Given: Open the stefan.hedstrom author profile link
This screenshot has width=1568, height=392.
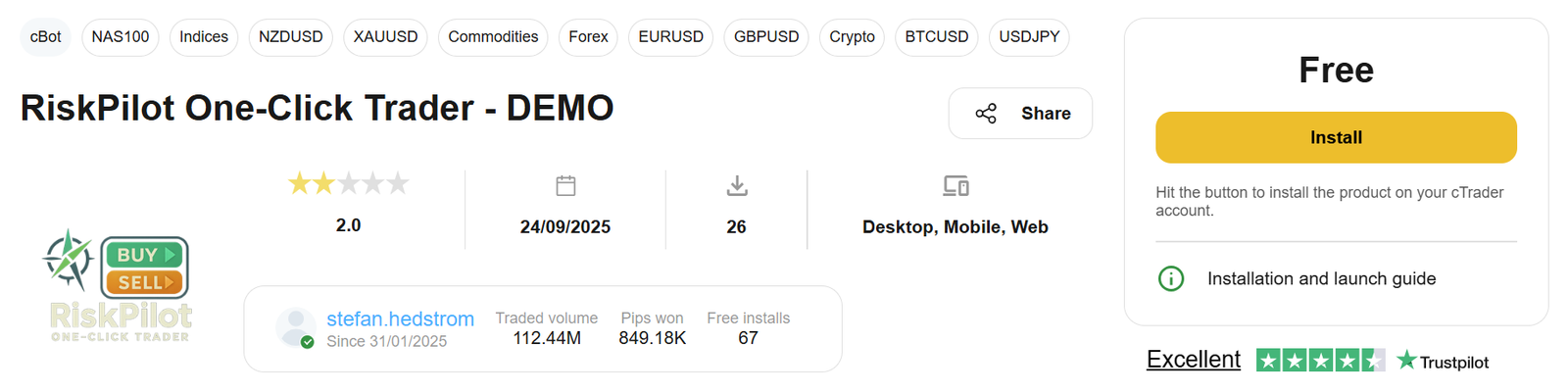Looking at the screenshot, I should [x=400, y=318].
